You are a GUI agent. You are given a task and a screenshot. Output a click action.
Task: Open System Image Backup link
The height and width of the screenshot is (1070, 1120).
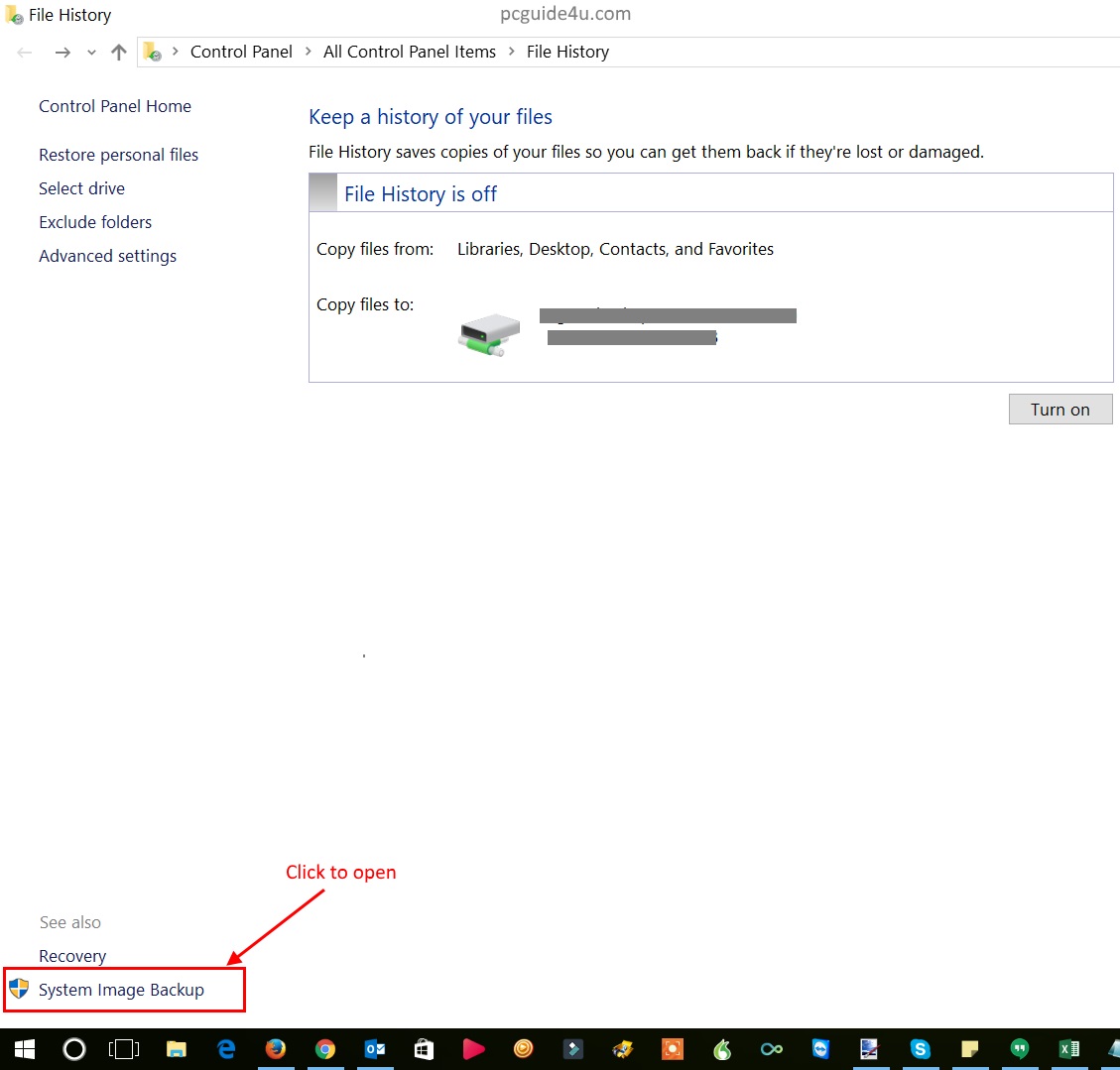coord(121,990)
